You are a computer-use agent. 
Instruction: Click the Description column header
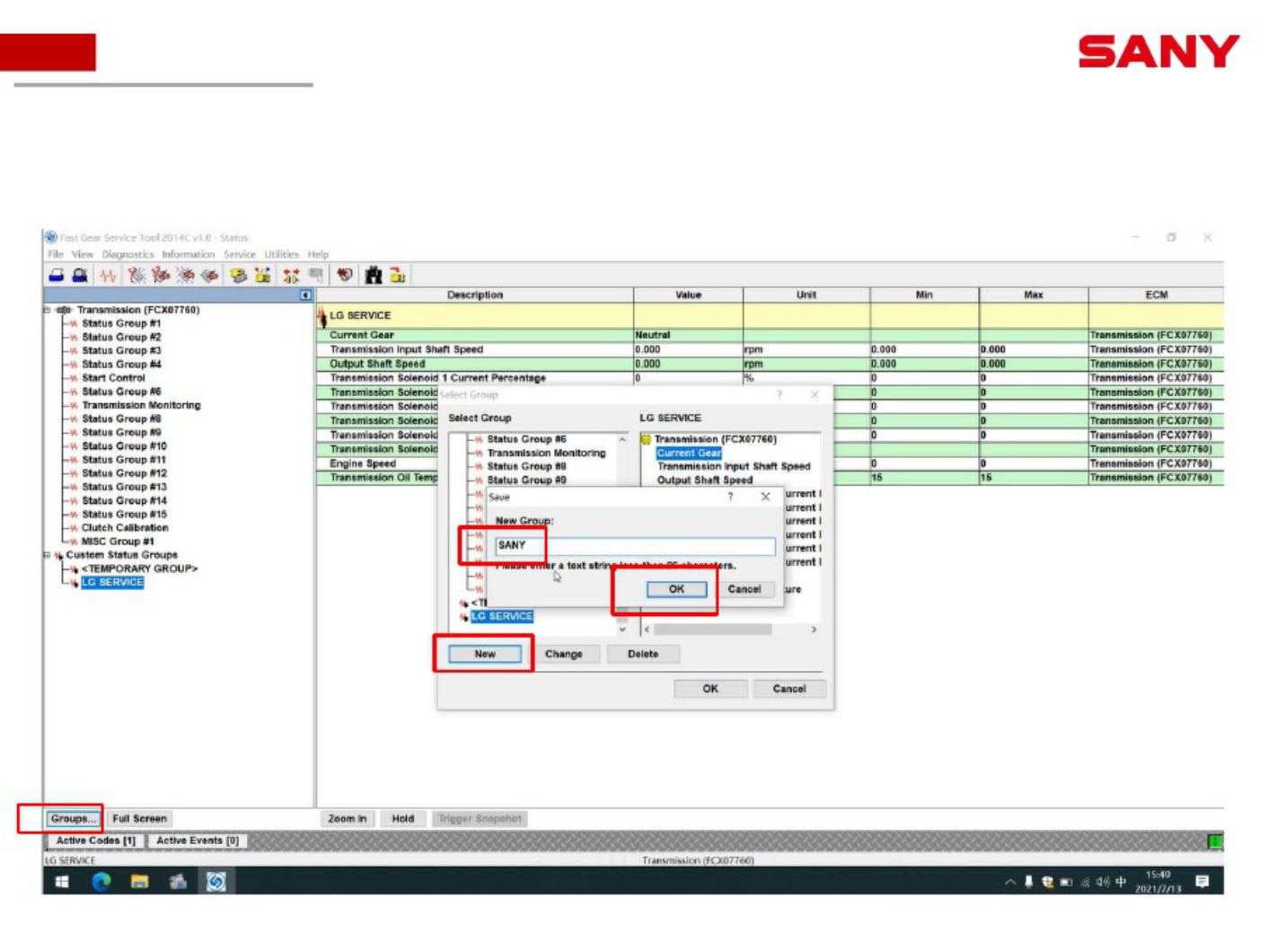[475, 295]
